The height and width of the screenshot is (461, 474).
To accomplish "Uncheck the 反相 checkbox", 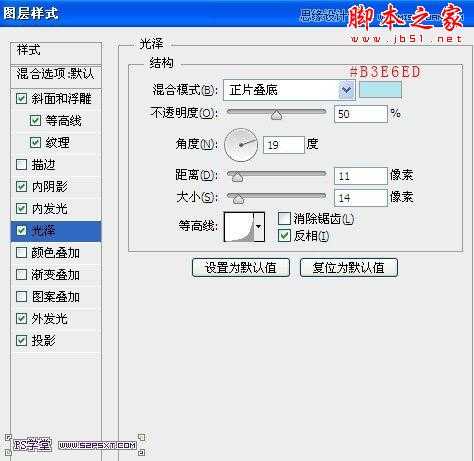I will (284, 236).
